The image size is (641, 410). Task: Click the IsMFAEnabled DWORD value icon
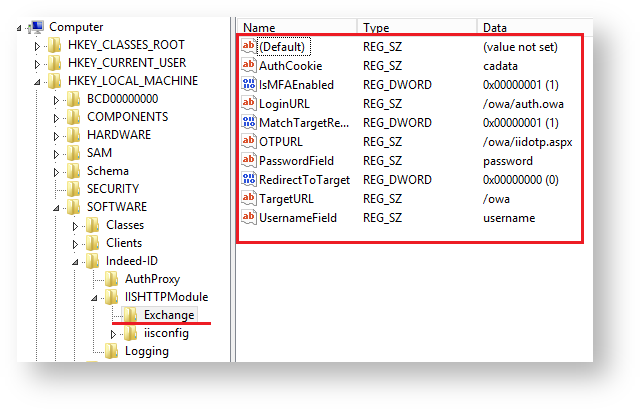[249, 85]
